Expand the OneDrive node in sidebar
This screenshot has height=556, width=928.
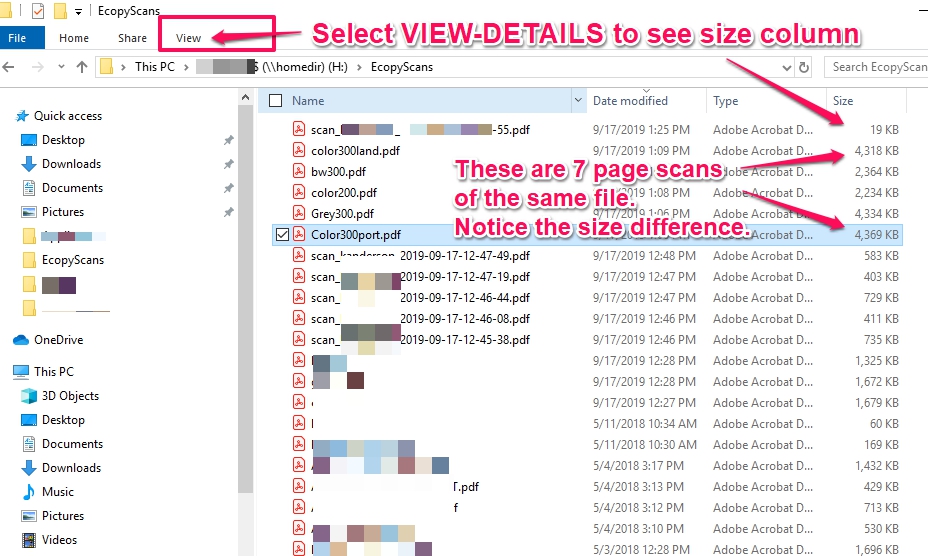[x=7, y=340]
